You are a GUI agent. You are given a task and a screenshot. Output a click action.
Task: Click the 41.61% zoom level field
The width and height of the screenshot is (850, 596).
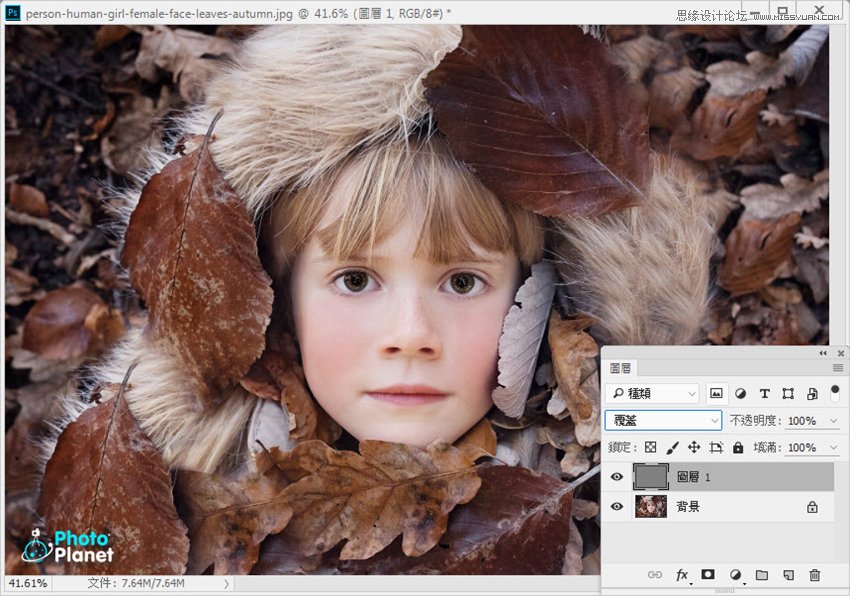pos(26,583)
